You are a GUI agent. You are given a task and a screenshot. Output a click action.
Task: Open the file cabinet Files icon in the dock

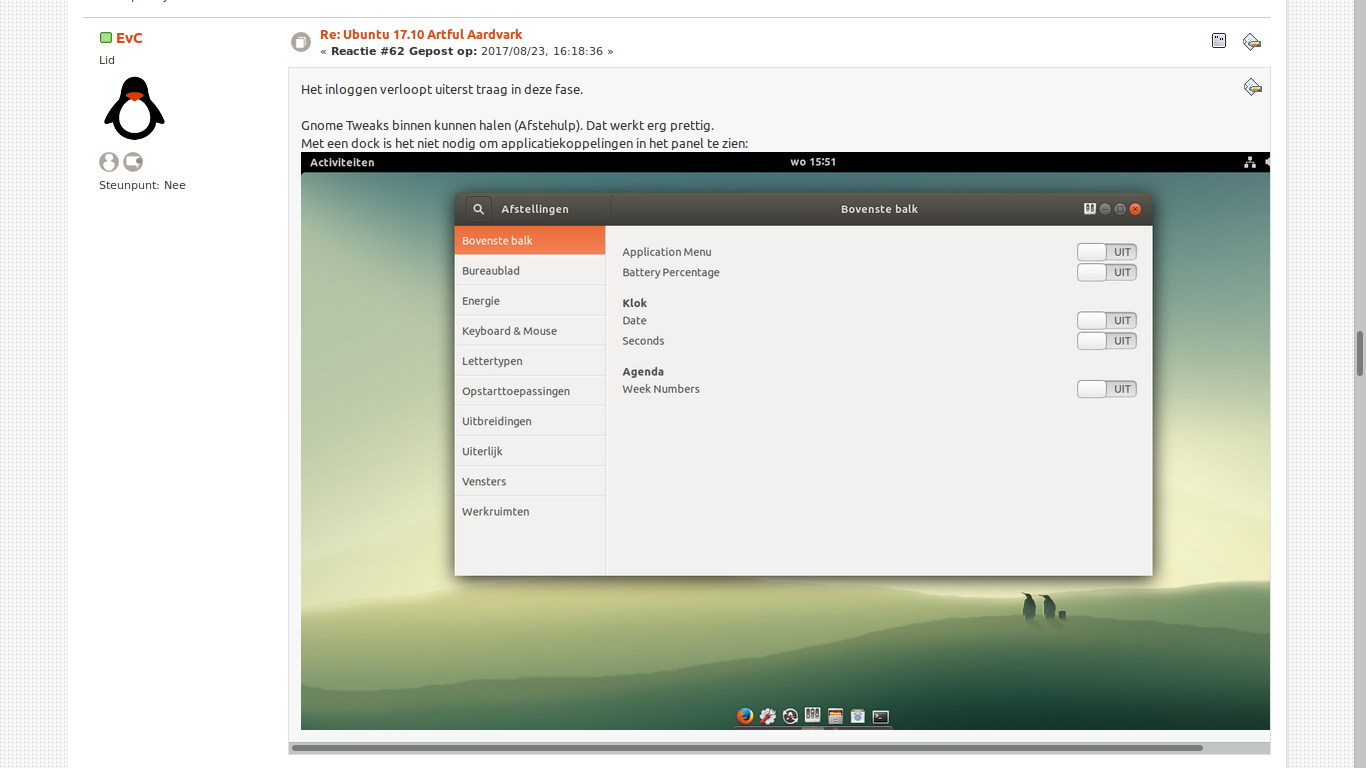tap(836, 716)
